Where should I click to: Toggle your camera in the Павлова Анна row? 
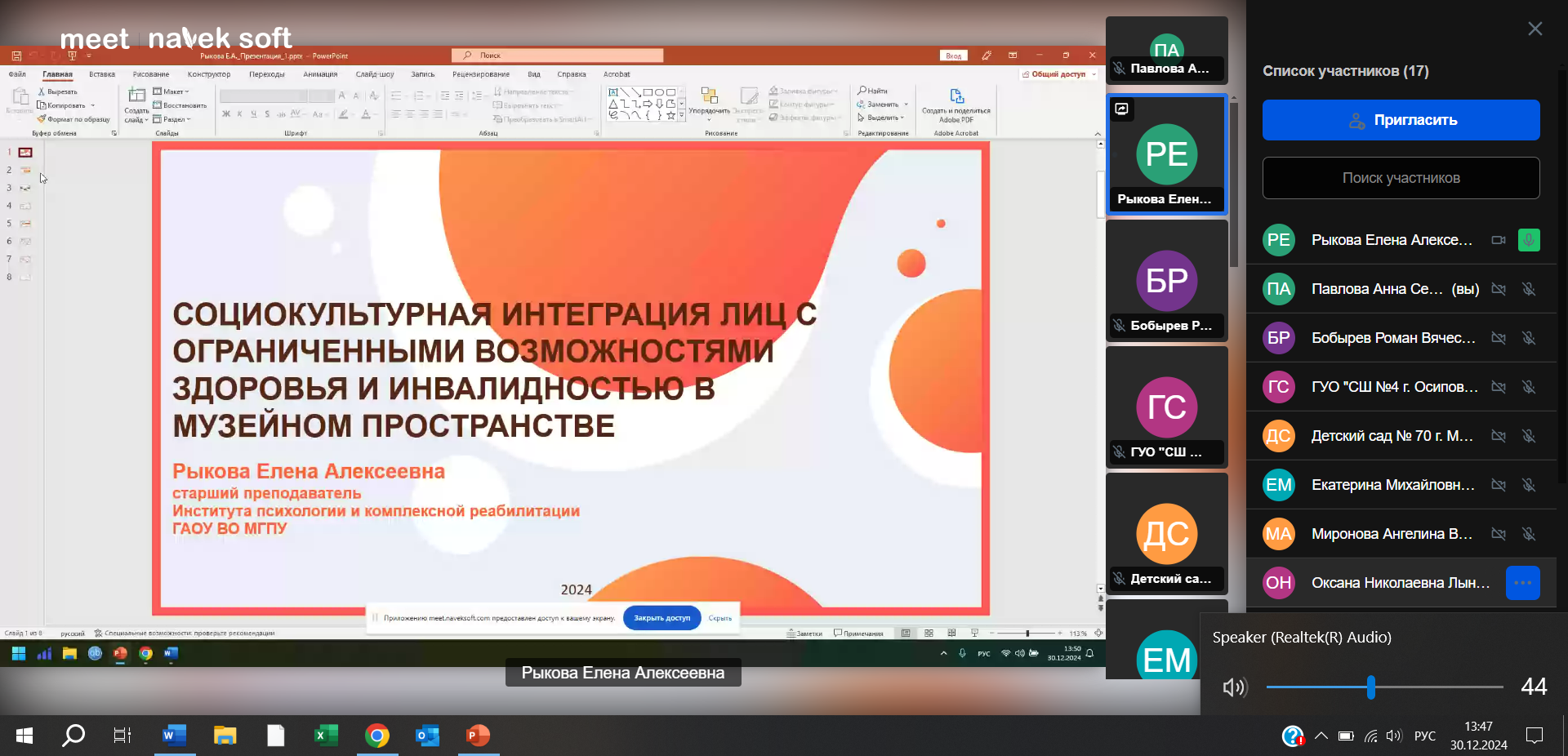(x=1498, y=289)
